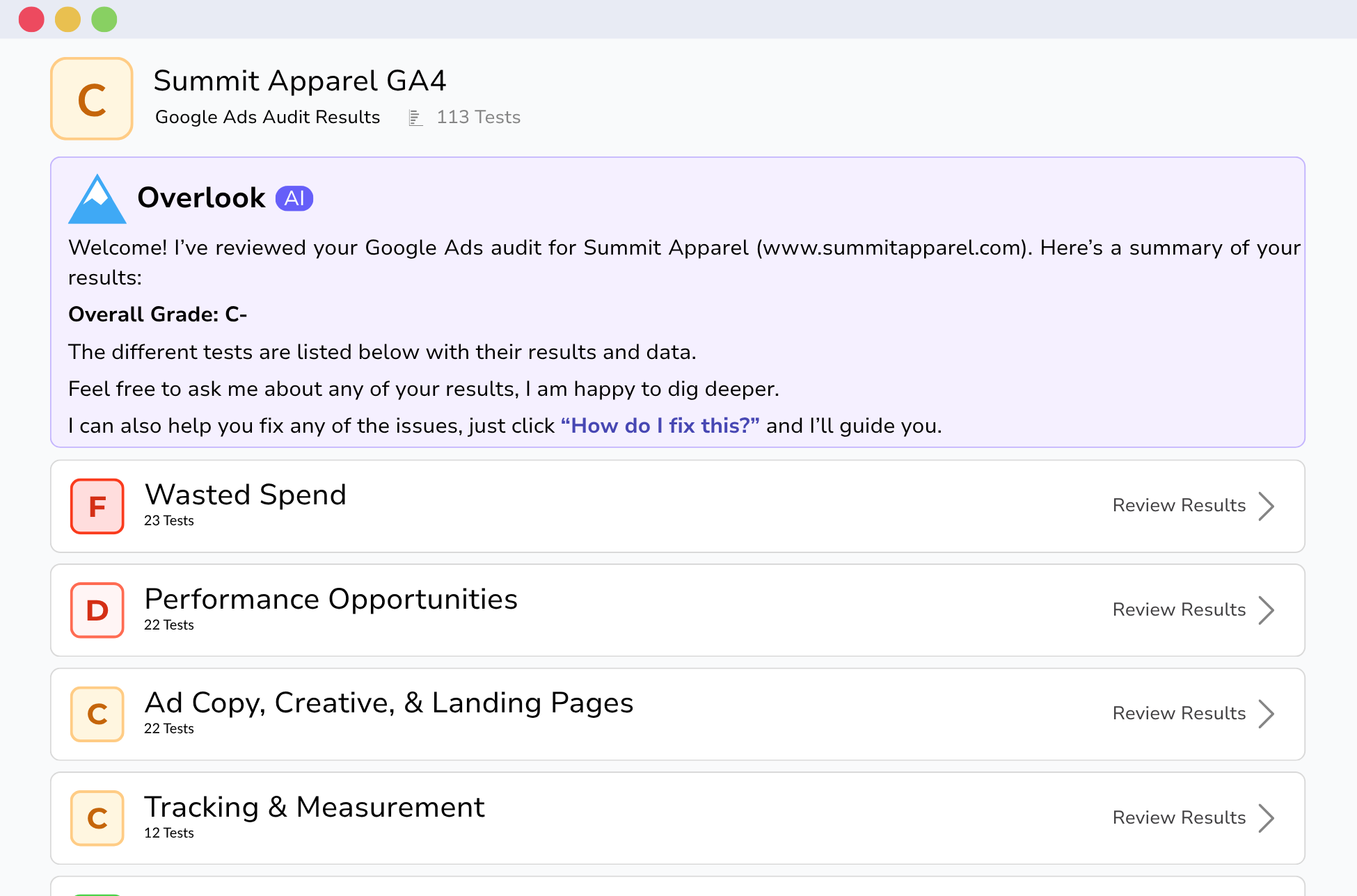
Task: Select the Tracking & Measurement category title
Action: [314, 808]
